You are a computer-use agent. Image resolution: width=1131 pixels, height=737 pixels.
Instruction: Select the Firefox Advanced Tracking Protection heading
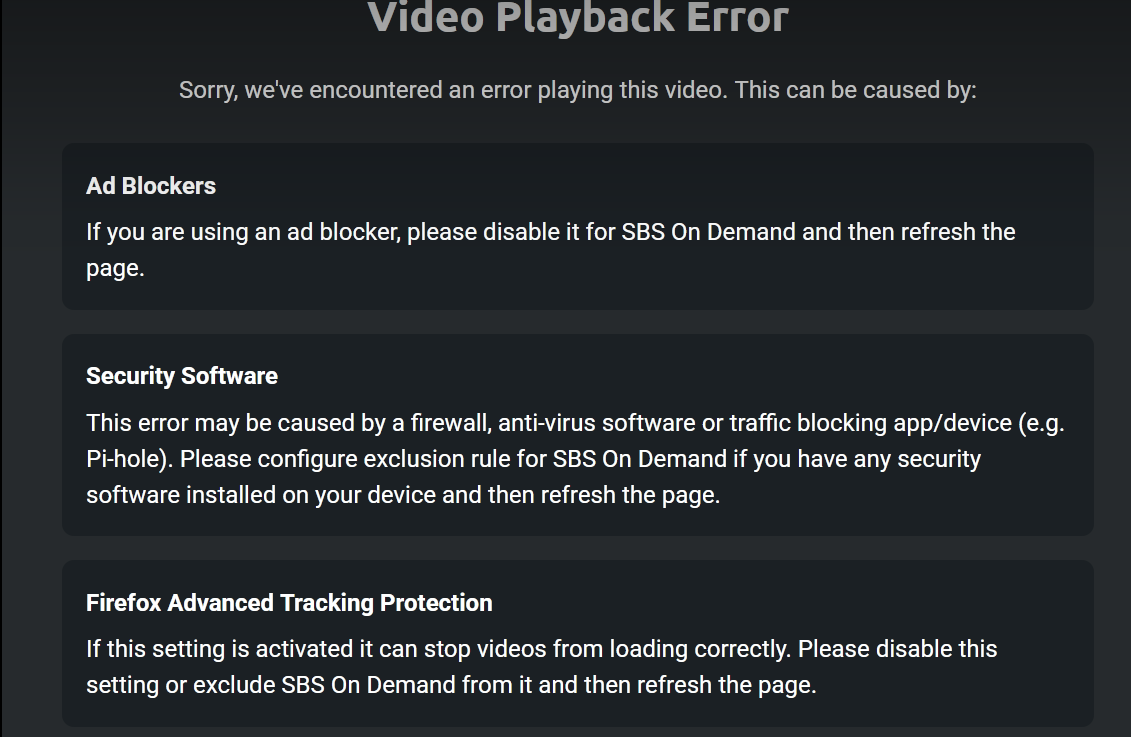(289, 603)
